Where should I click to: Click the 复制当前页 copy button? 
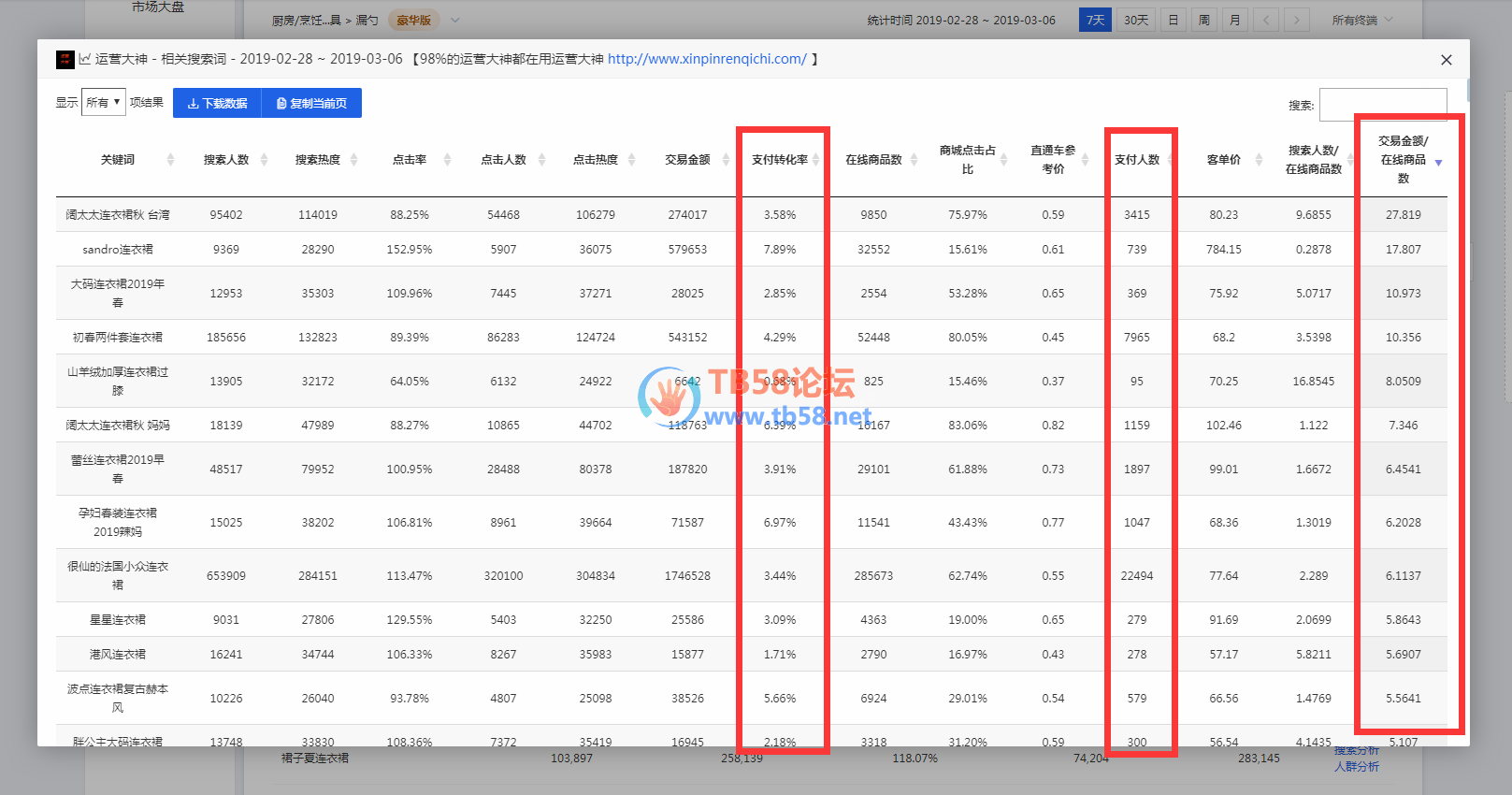(311, 103)
